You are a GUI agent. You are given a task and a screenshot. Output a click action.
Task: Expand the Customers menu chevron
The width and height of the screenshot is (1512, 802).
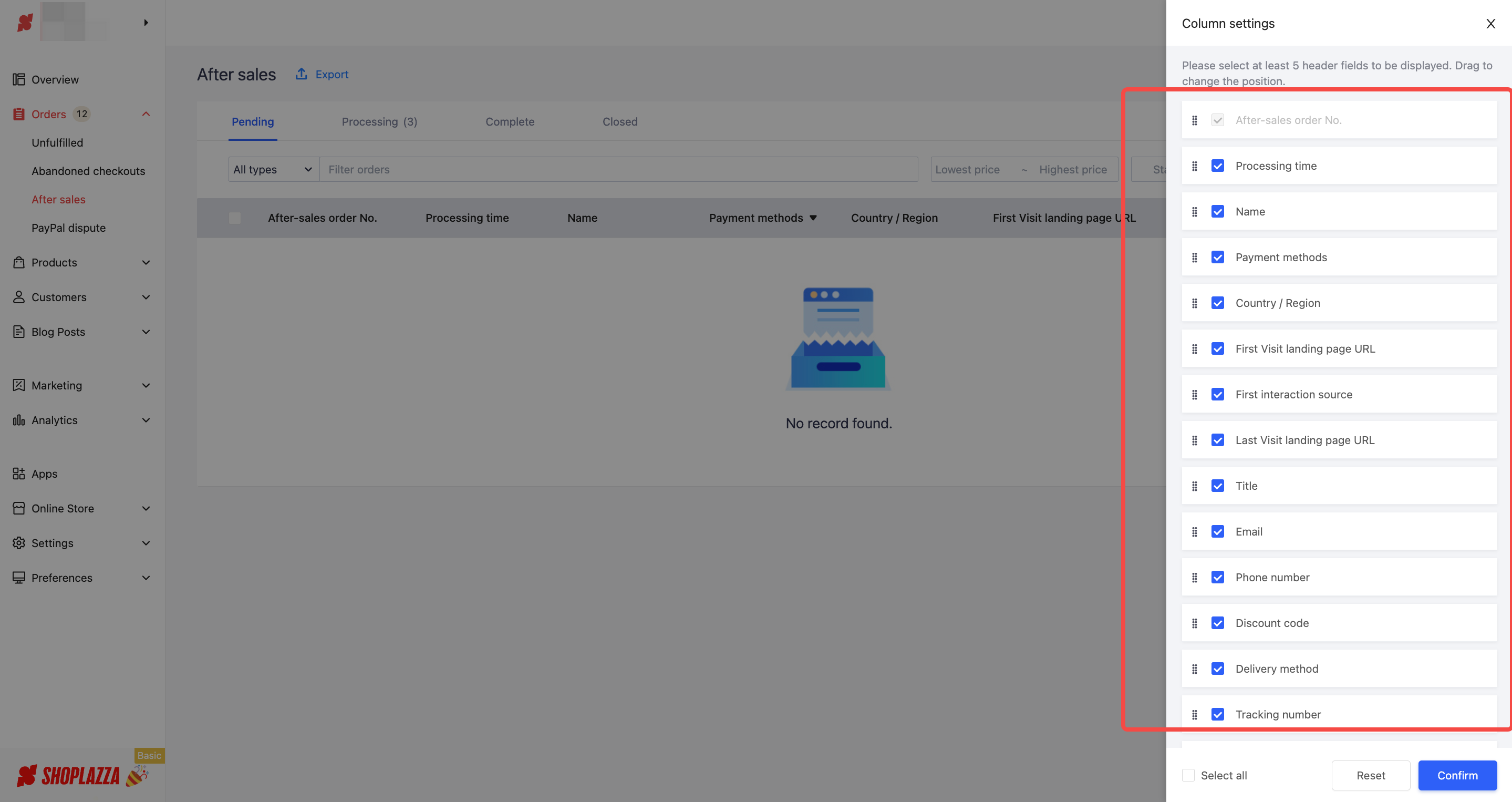[x=146, y=297]
